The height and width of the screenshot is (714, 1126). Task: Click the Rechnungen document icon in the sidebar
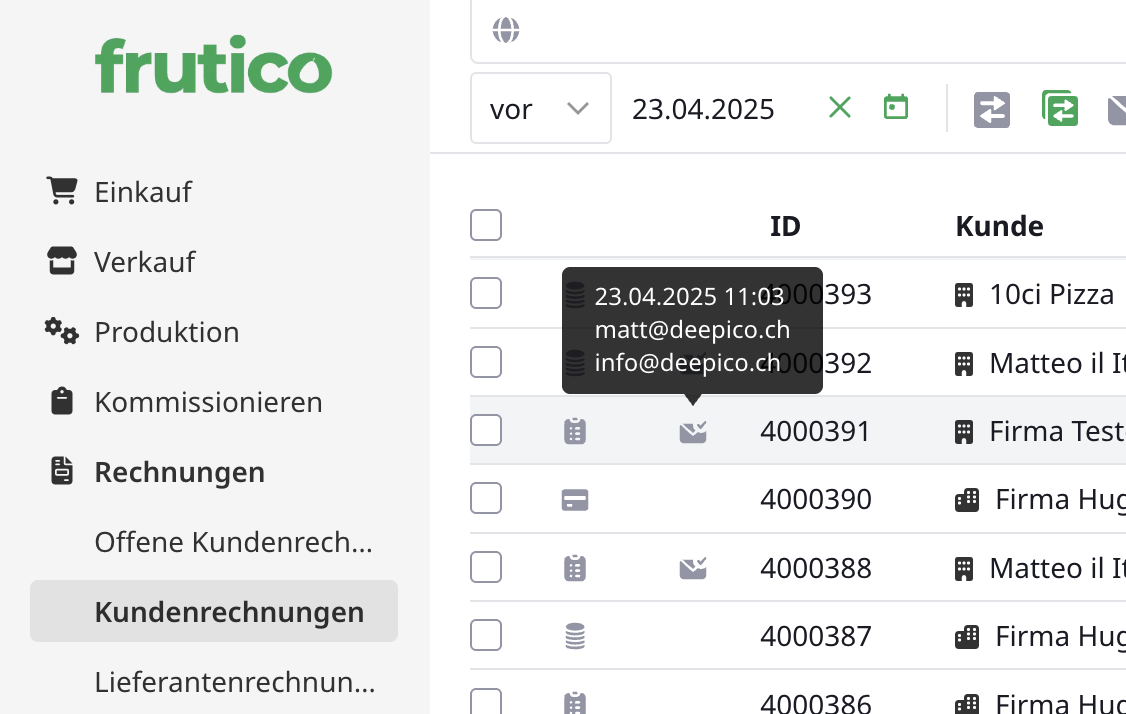pyautogui.click(x=62, y=470)
